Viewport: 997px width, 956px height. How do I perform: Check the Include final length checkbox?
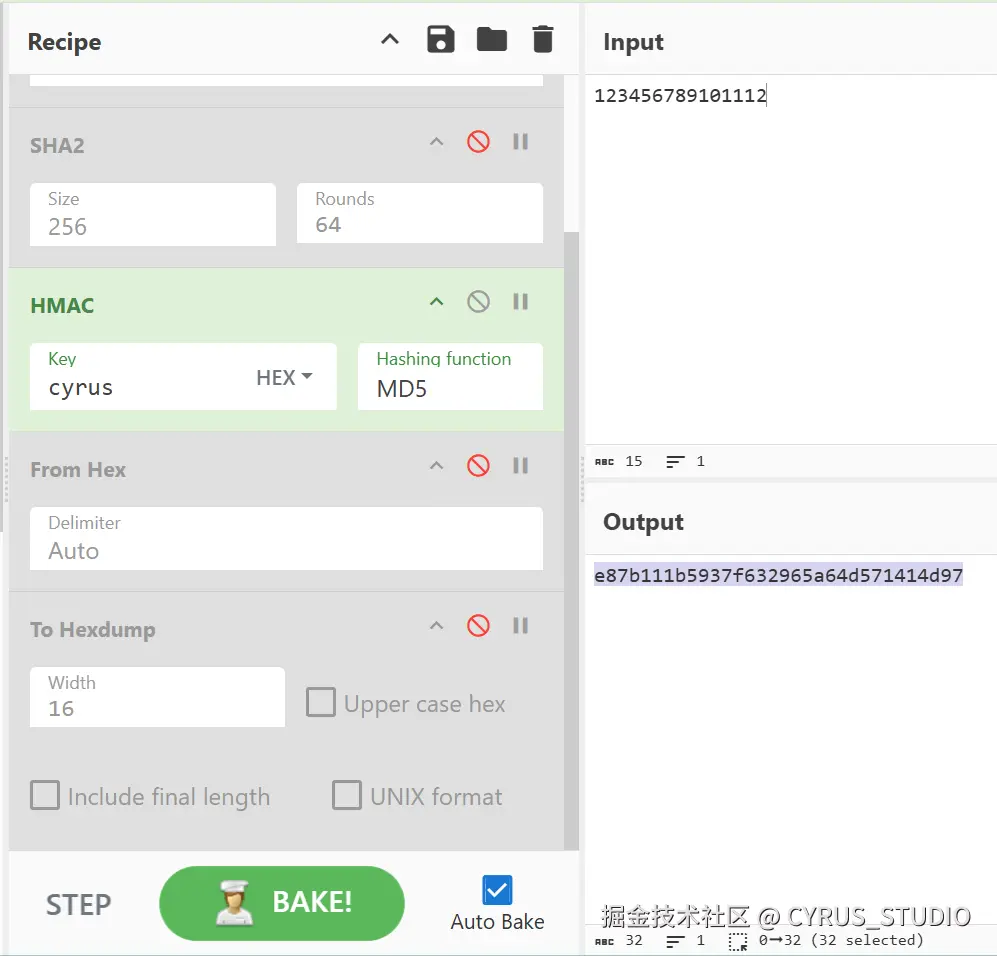(x=45, y=795)
